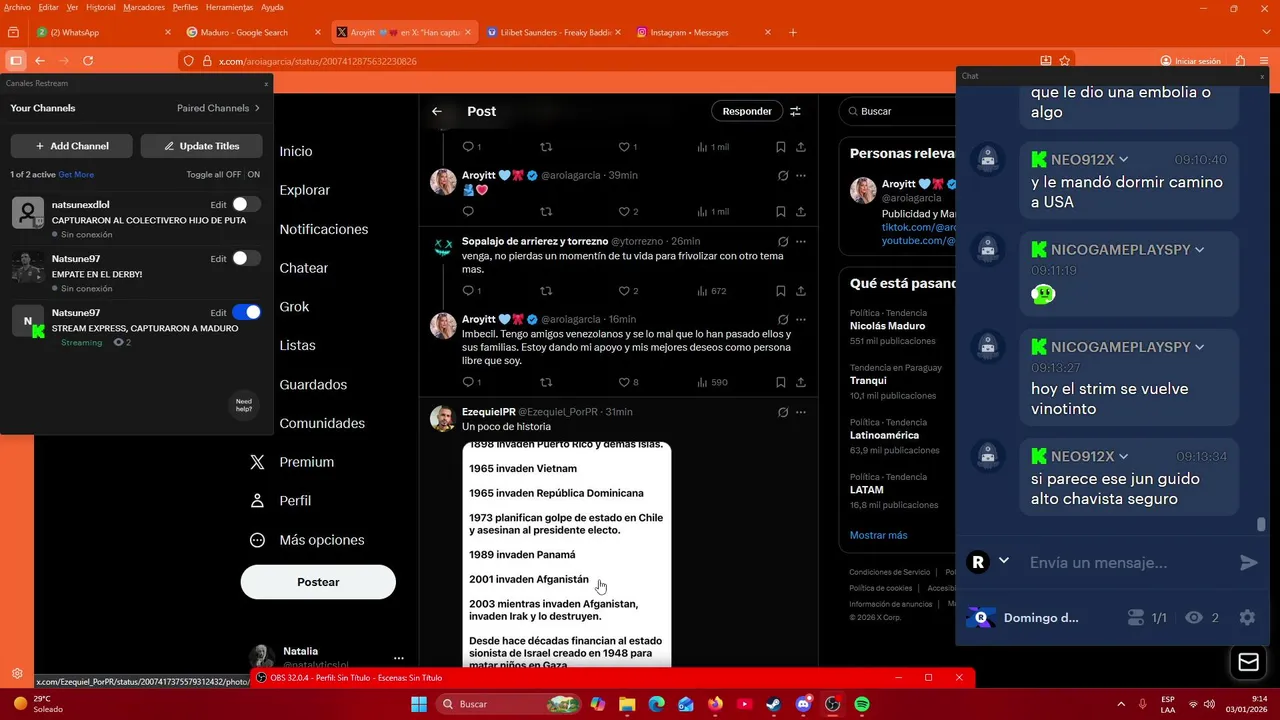Click the Postear button
The image size is (1280, 720).
pos(318,582)
